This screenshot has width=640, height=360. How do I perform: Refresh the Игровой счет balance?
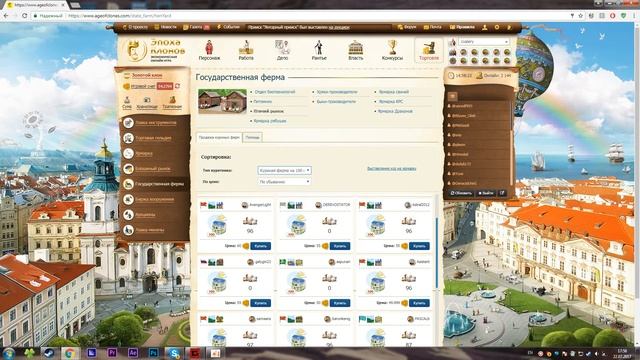tap(178, 86)
